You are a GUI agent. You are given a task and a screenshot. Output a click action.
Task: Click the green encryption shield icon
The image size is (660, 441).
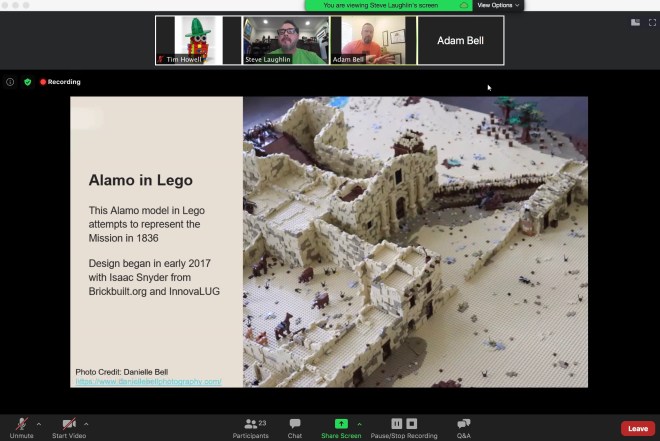27,82
